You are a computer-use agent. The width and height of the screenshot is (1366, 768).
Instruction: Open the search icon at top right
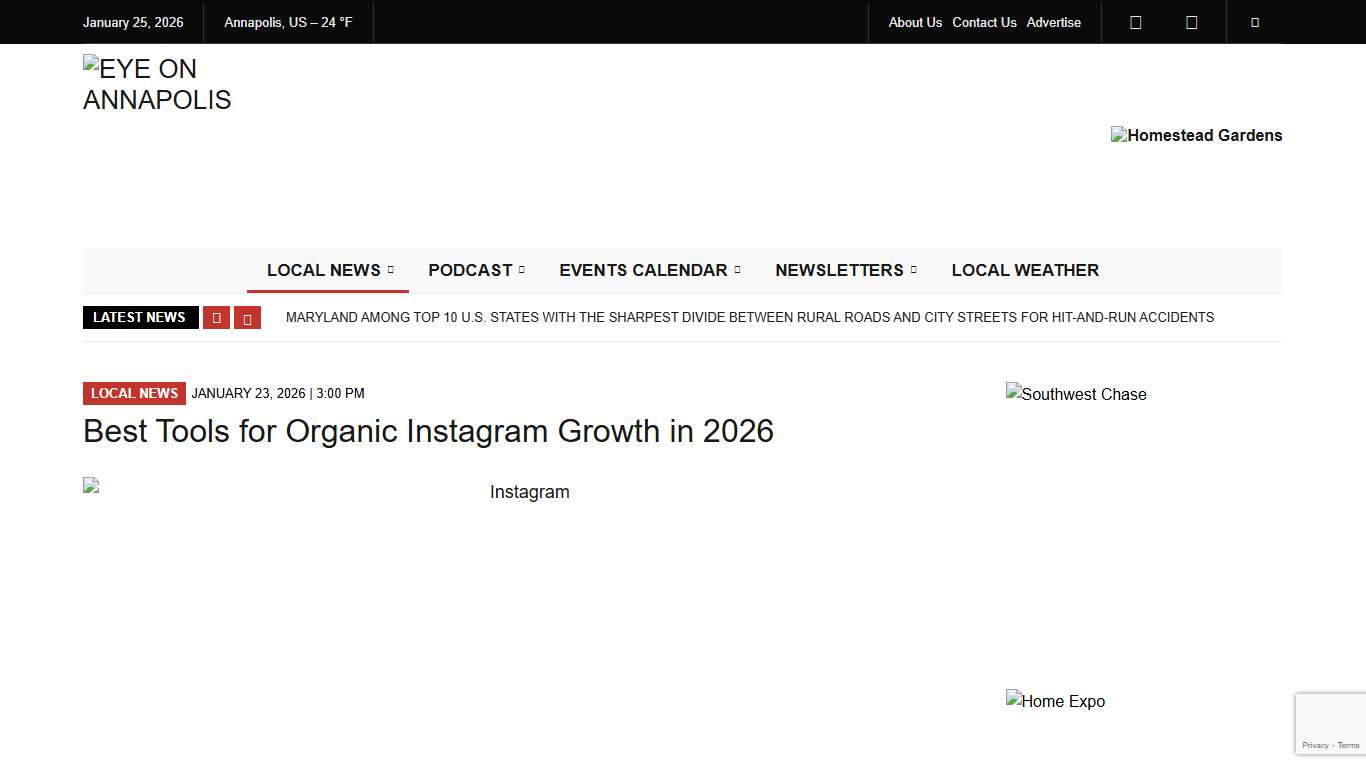pos(1255,22)
